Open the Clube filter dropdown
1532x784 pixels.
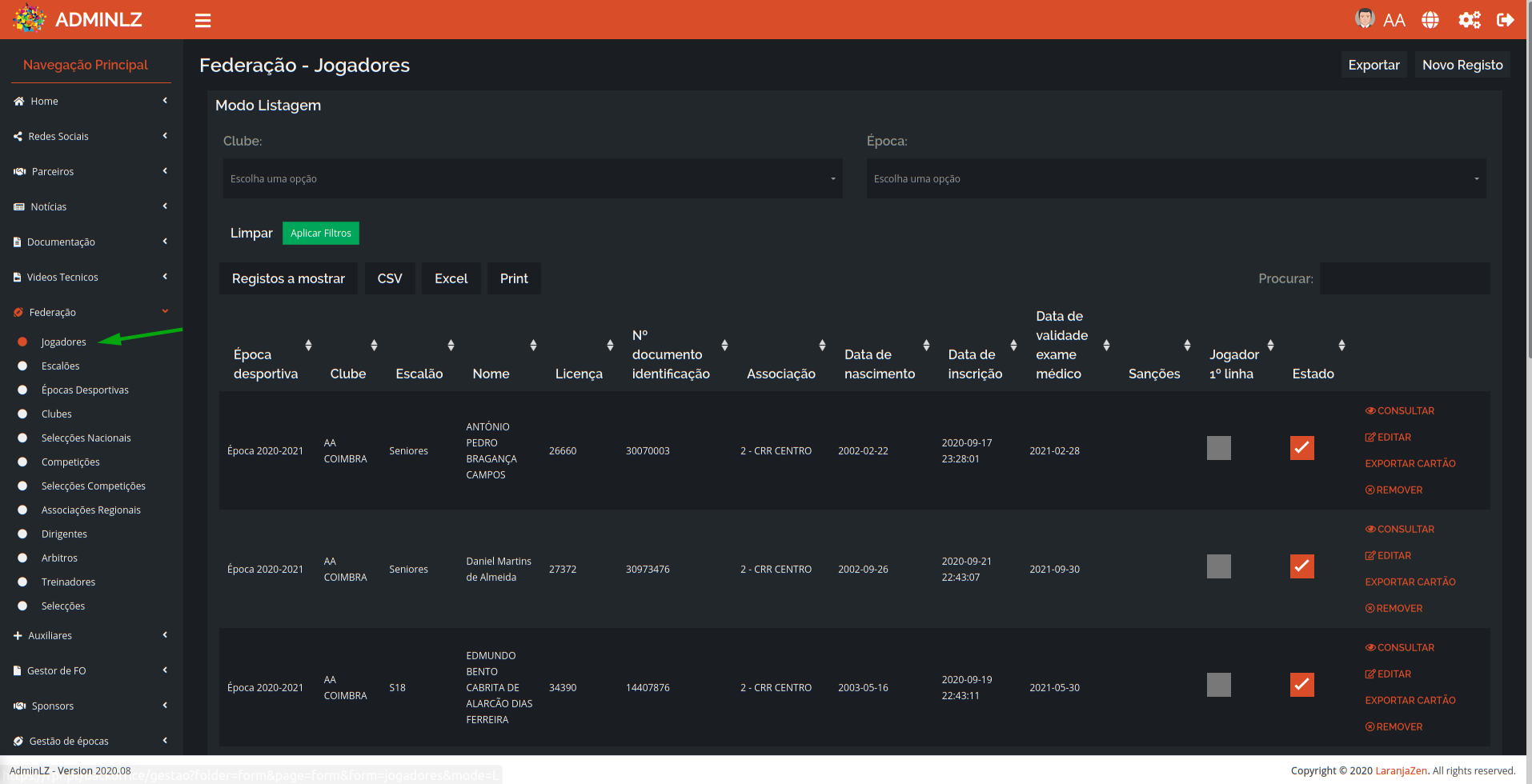(x=532, y=178)
